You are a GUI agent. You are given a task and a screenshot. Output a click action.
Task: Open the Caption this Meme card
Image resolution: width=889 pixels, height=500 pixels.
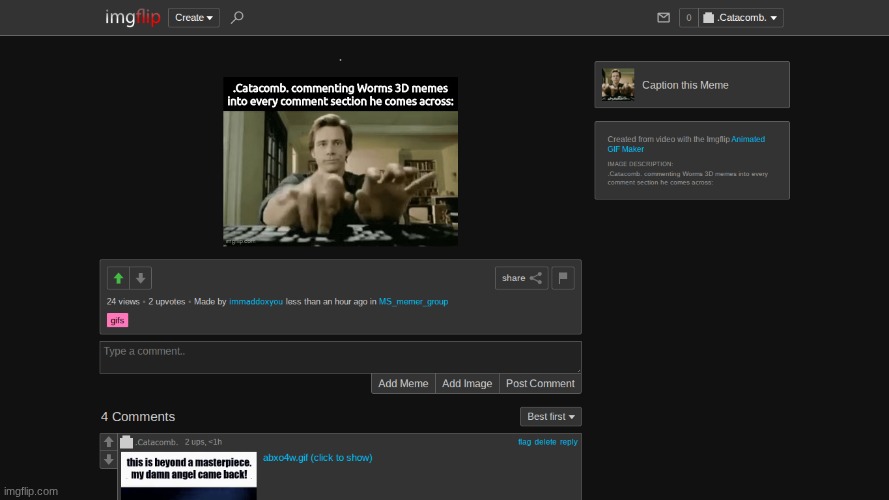click(692, 84)
